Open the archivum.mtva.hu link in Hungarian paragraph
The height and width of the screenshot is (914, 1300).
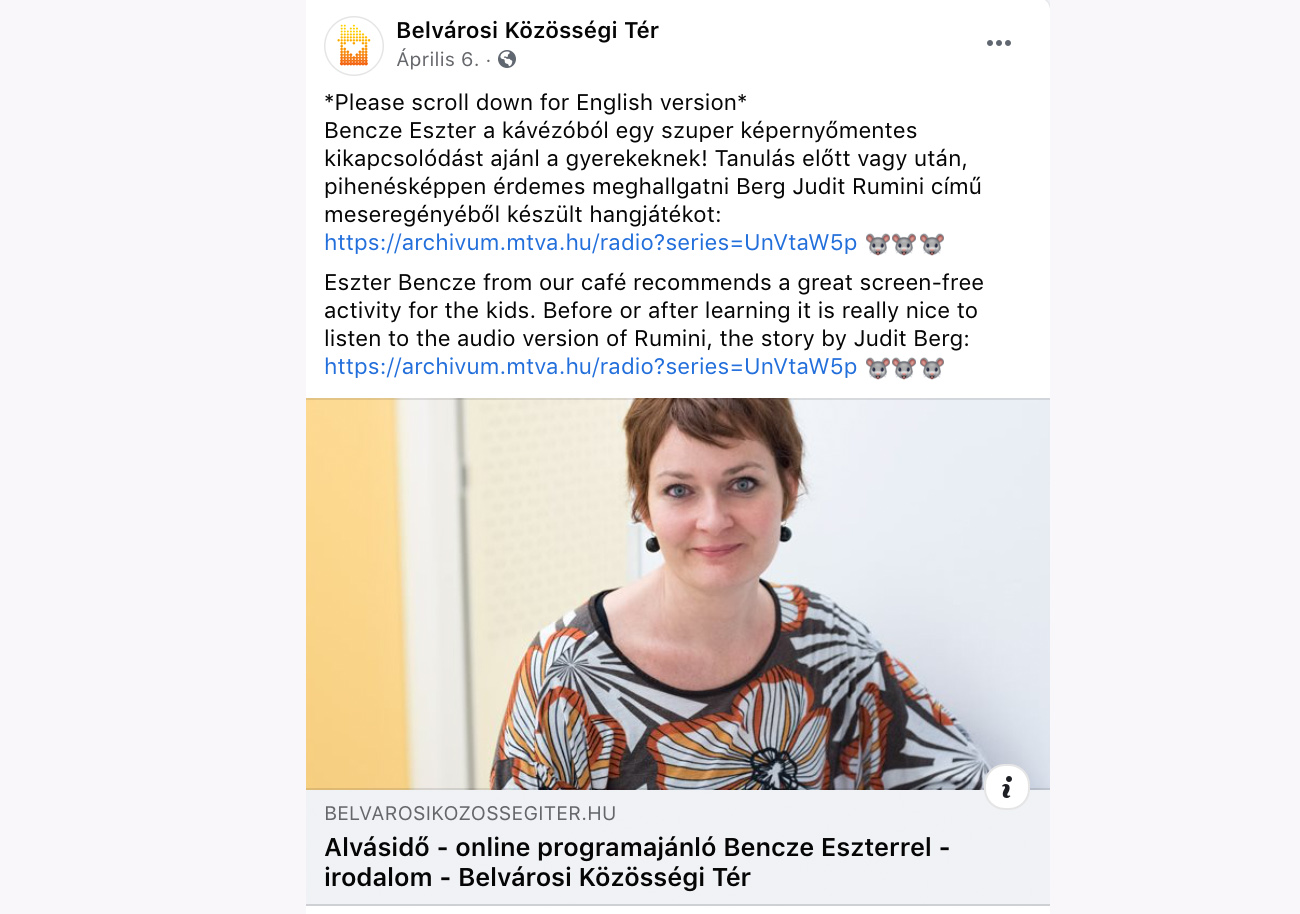pyautogui.click(x=591, y=242)
